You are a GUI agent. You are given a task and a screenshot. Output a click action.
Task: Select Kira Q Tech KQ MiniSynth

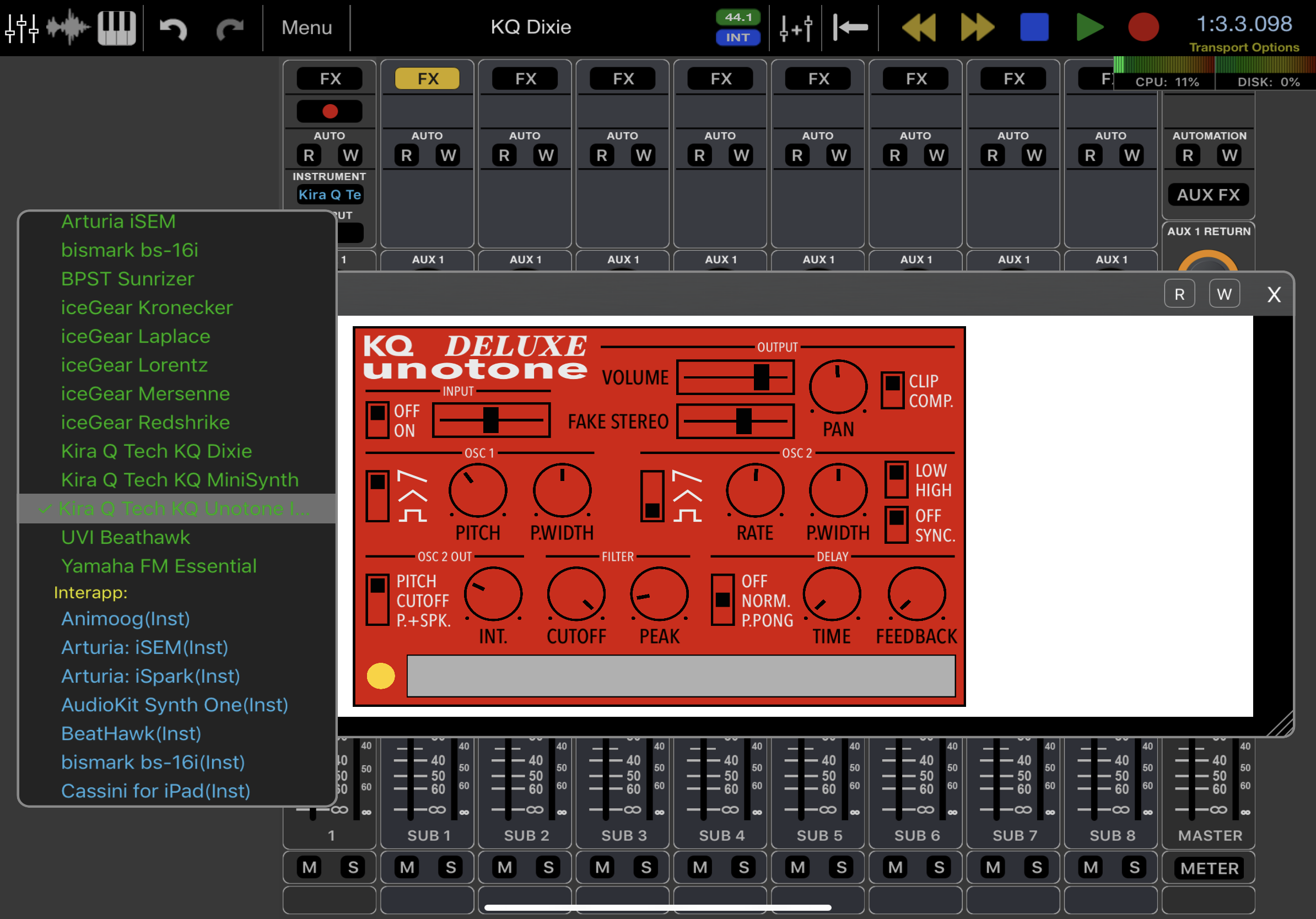180,479
